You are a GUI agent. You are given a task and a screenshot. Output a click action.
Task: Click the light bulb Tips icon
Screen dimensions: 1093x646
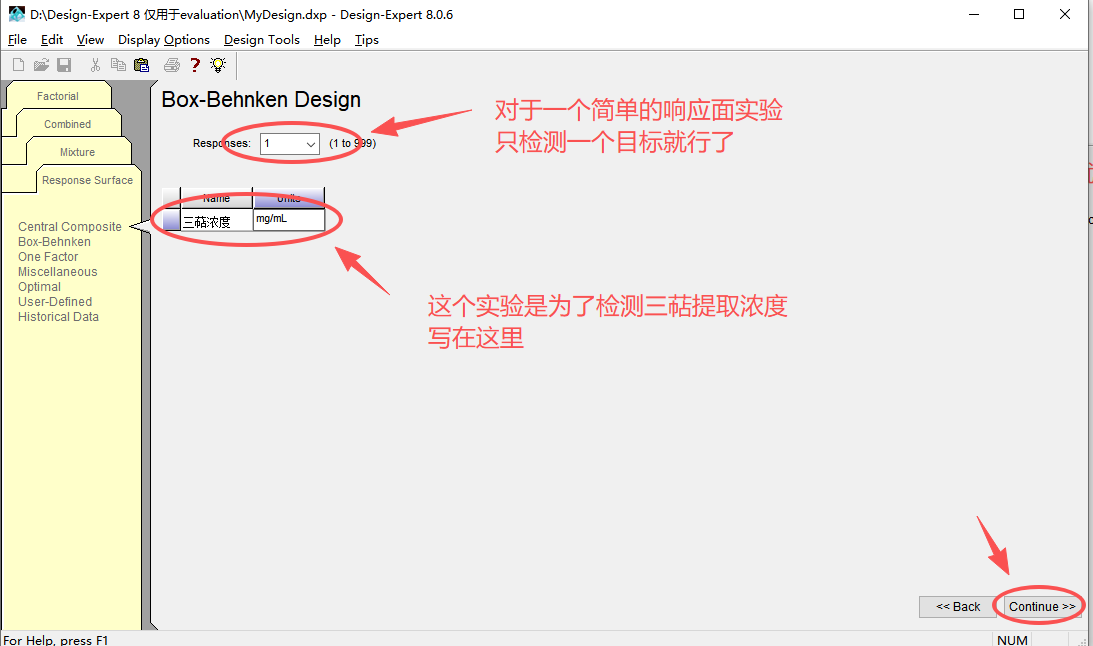click(x=217, y=65)
